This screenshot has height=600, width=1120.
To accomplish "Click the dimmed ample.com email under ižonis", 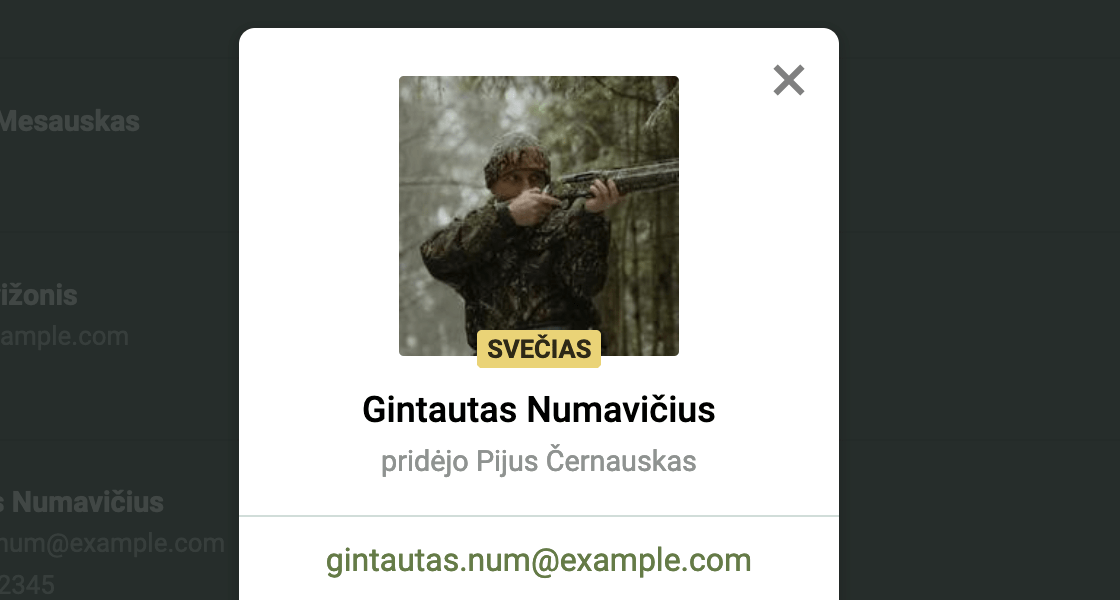I will pos(64,336).
